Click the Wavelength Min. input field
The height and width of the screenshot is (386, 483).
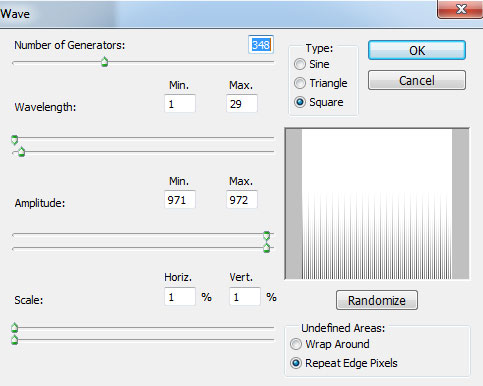click(x=180, y=104)
